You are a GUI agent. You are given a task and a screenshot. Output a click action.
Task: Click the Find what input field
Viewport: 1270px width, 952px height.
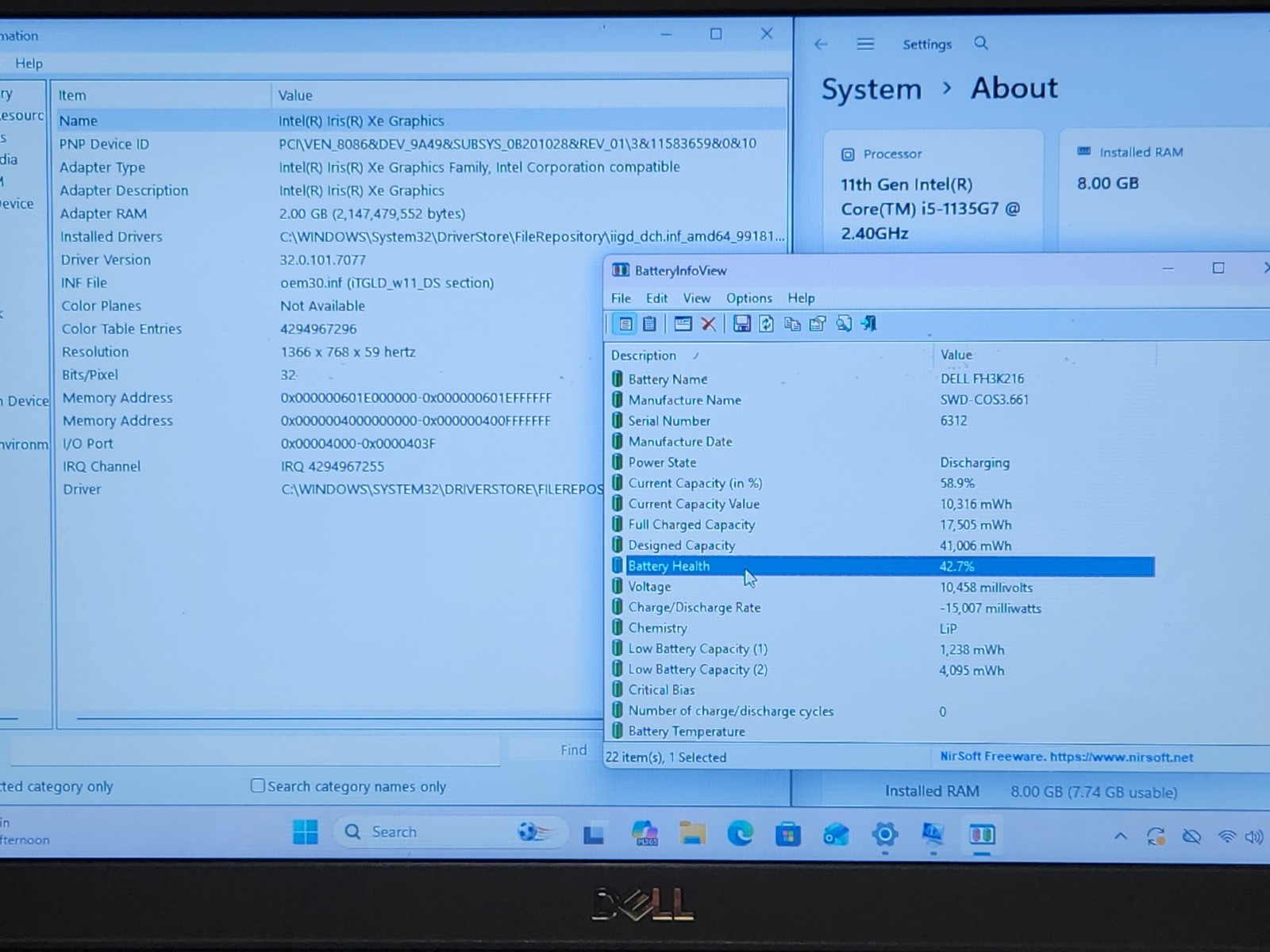[x=254, y=750]
